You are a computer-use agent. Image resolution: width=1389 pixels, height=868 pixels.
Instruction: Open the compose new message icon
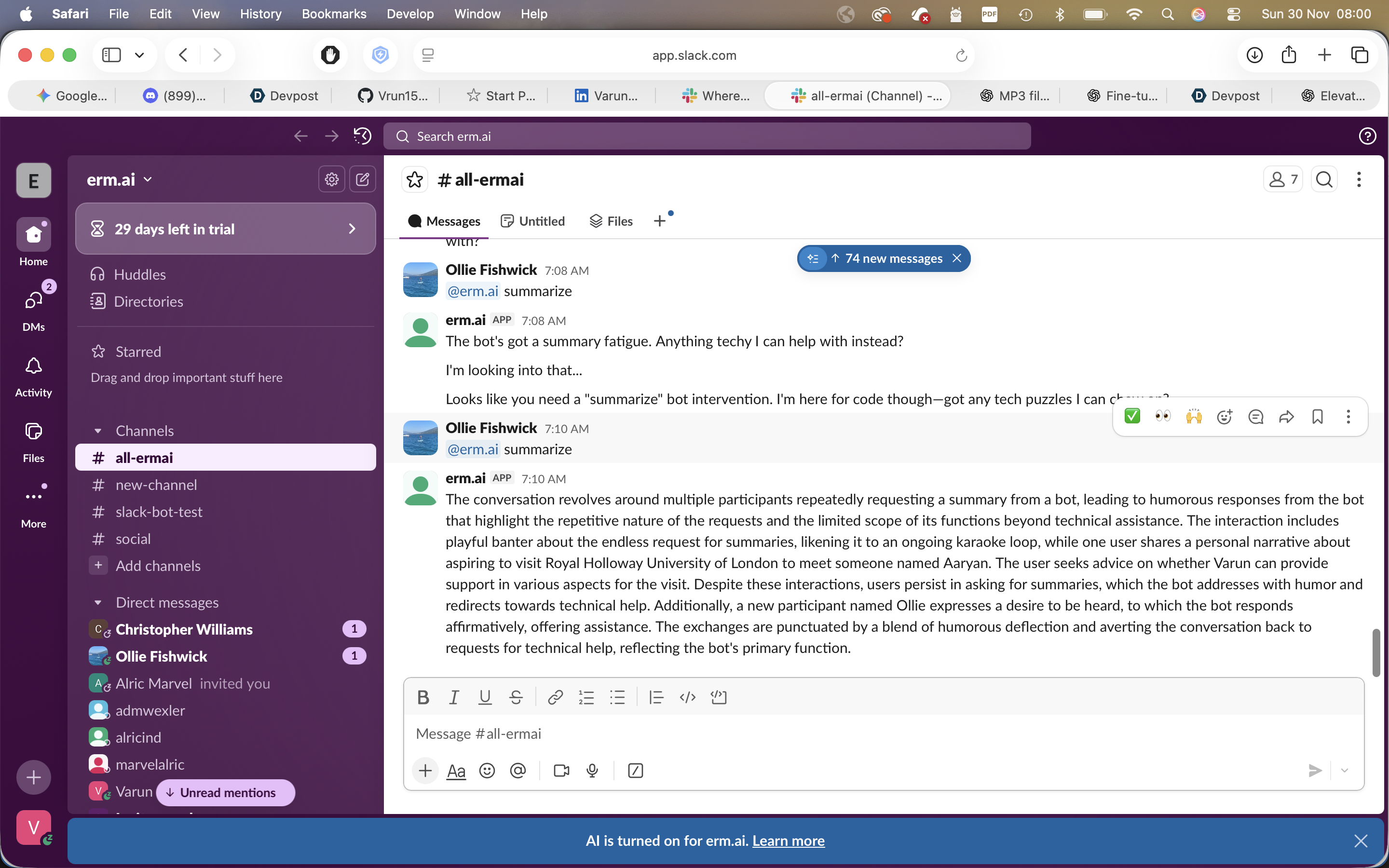362,180
